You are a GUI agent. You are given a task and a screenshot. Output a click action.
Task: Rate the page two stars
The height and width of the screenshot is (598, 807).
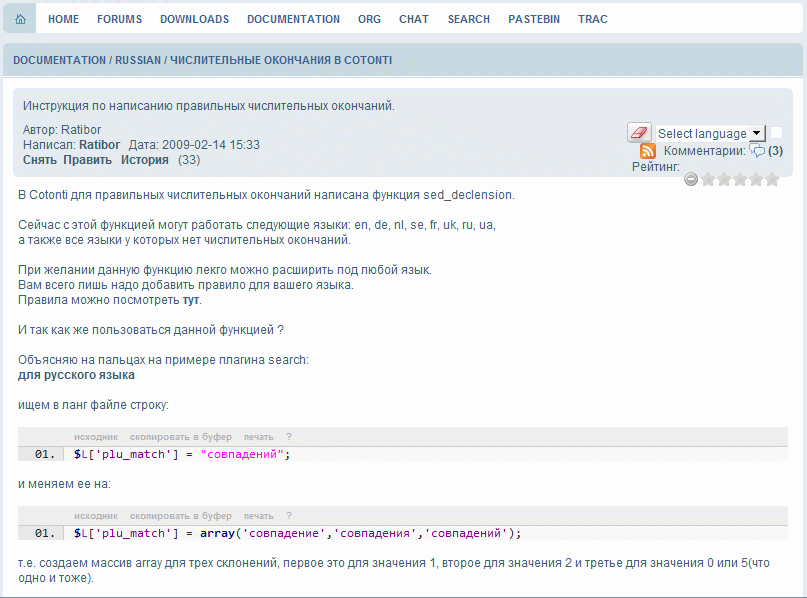(724, 179)
